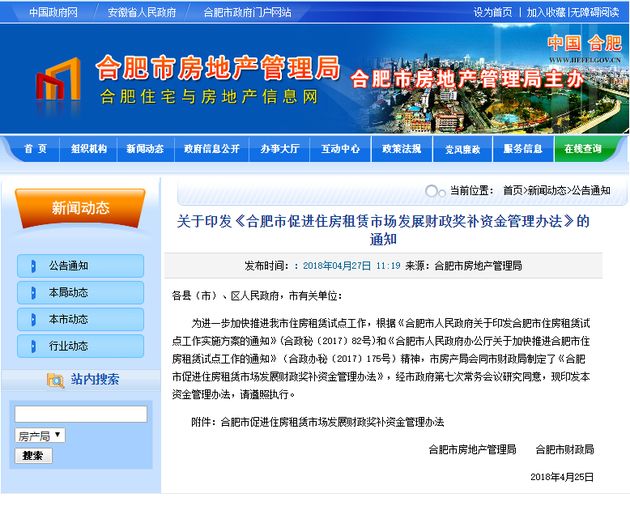The width and height of the screenshot is (630, 506).
Task: Select 行业动态 in the sidebar
Action: (x=80, y=346)
